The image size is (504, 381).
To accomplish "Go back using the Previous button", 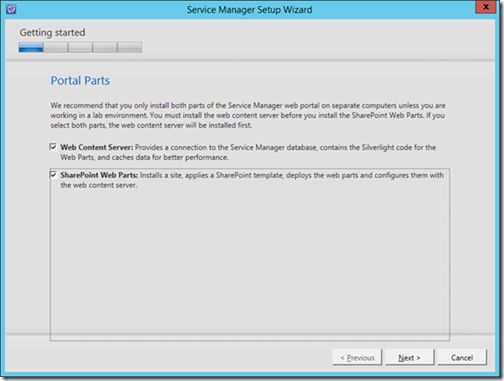I will [x=357, y=357].
